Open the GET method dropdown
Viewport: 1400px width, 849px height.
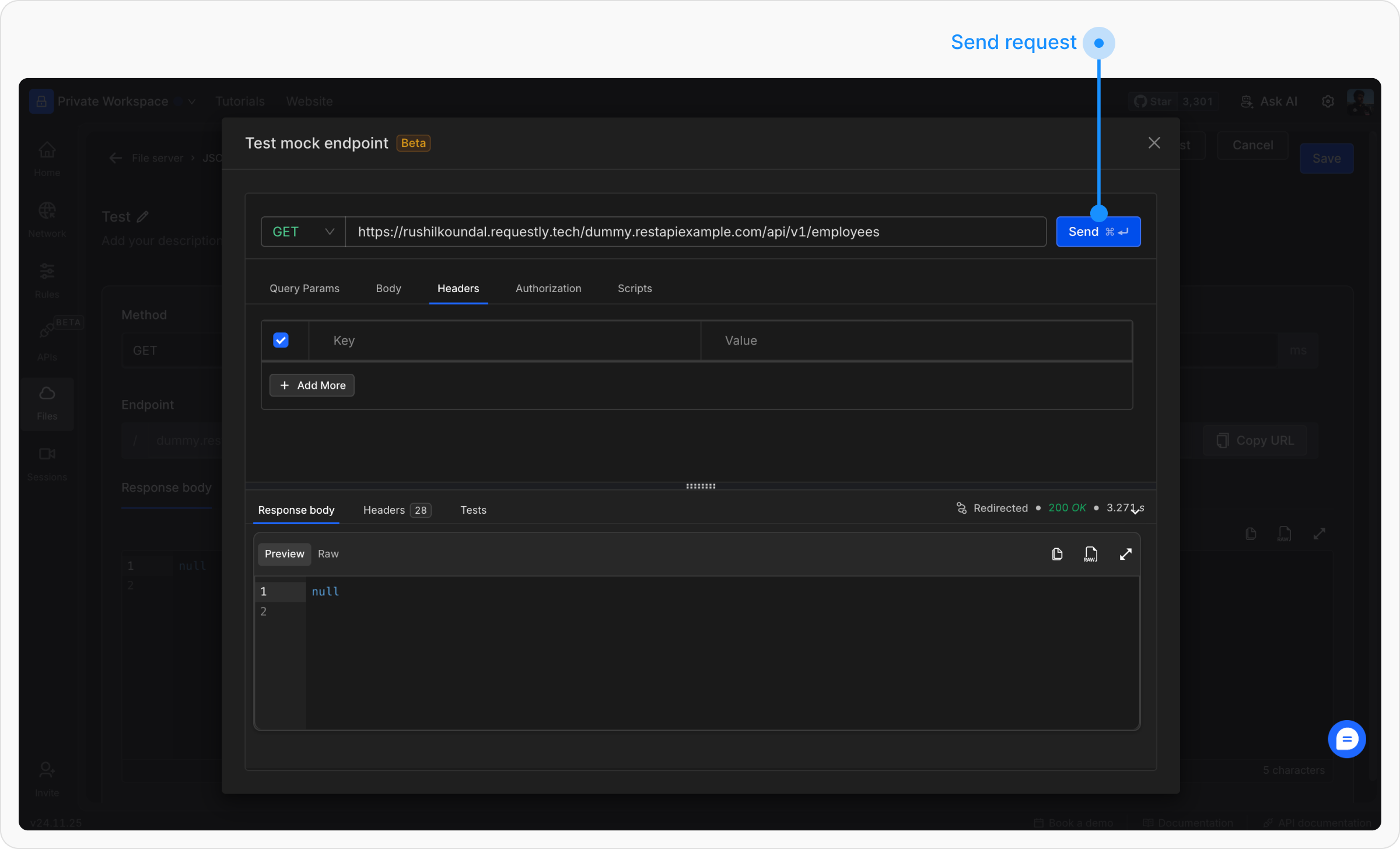[x=303, y=232]
